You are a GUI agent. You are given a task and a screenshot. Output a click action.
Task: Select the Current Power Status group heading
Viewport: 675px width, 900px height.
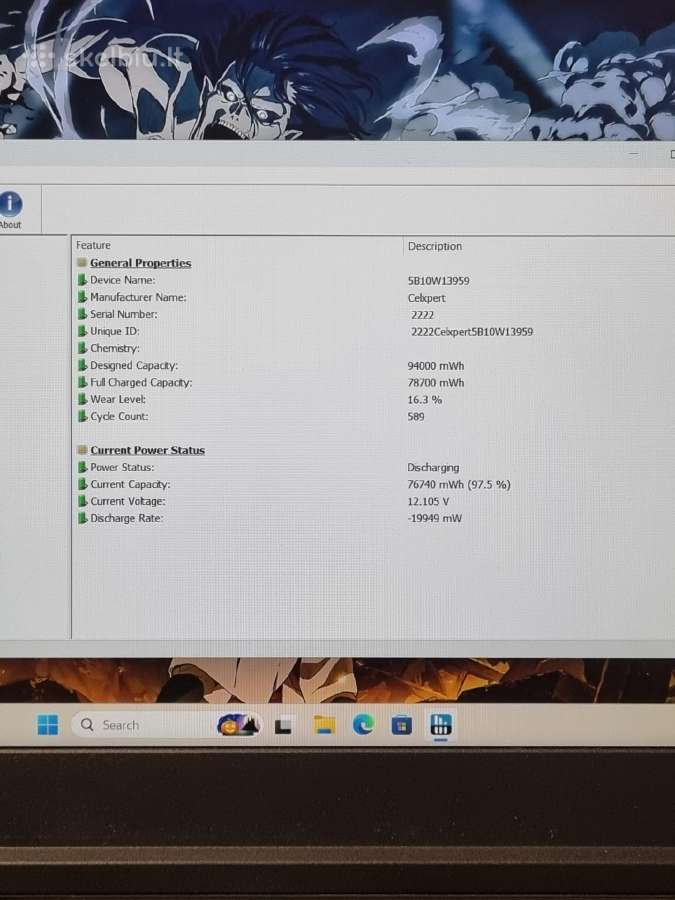148,450
